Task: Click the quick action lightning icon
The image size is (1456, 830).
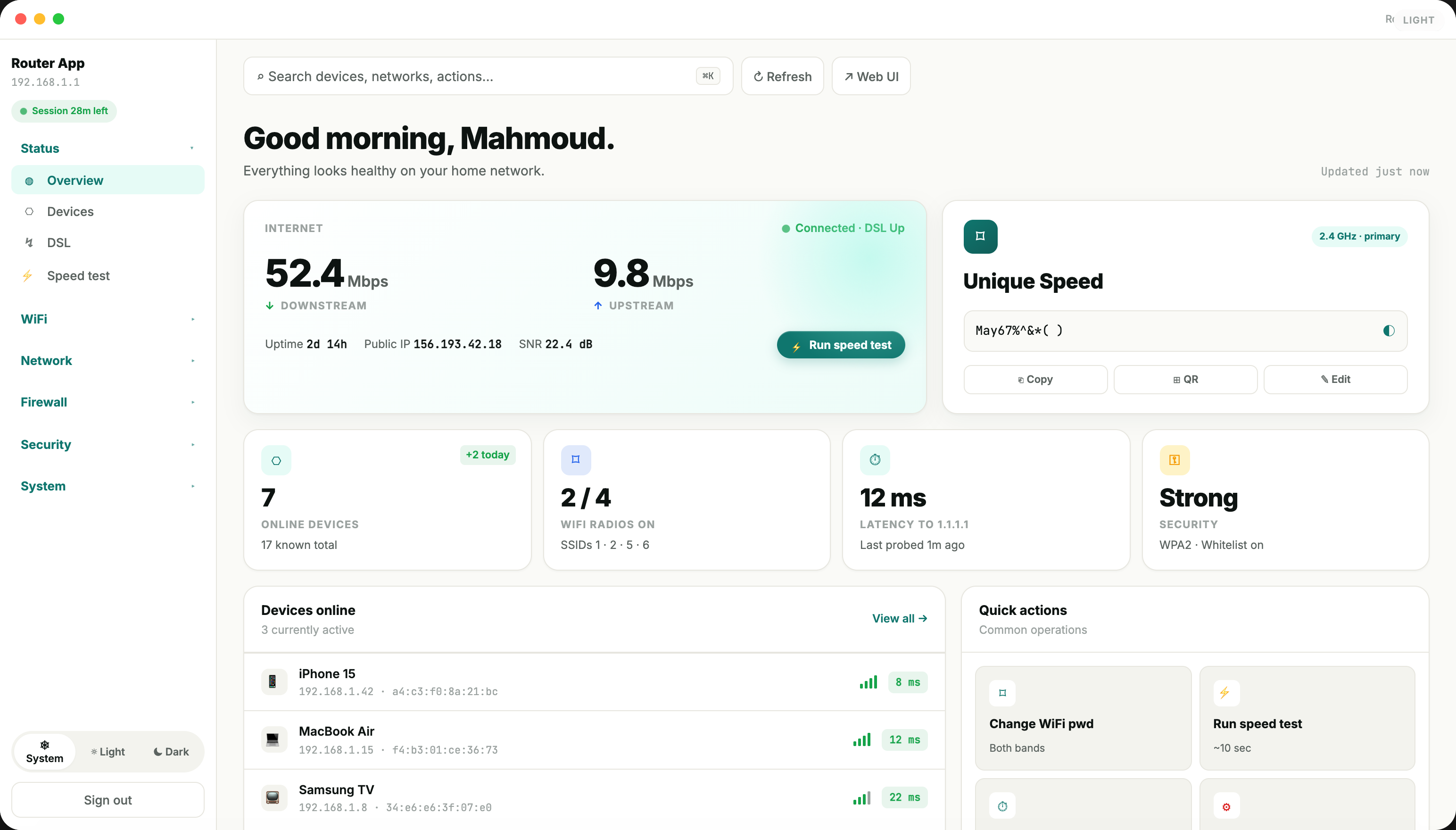Action: pos(1226,693)
